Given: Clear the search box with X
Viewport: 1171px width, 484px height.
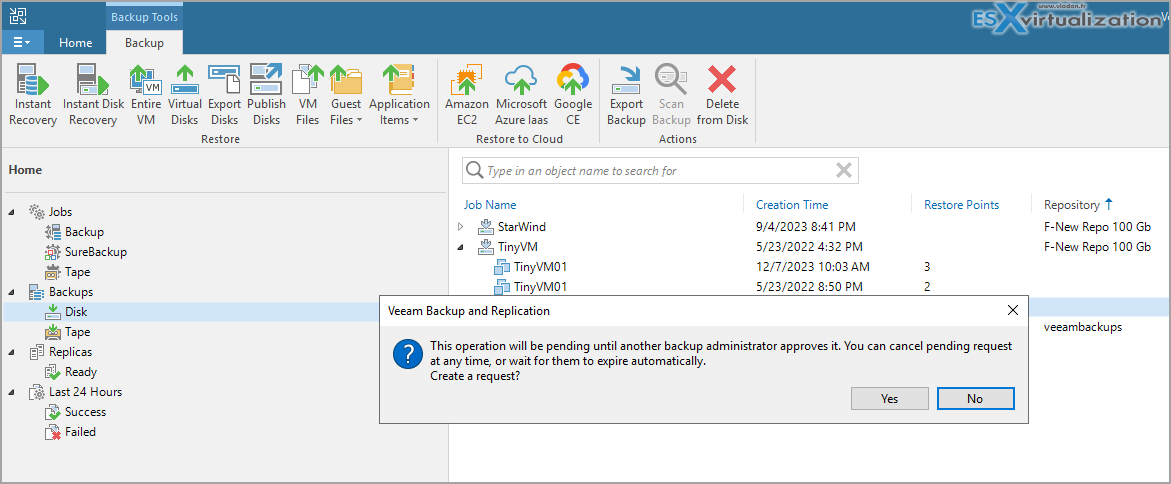Looking at the screenshot, I should click(844, 171).
